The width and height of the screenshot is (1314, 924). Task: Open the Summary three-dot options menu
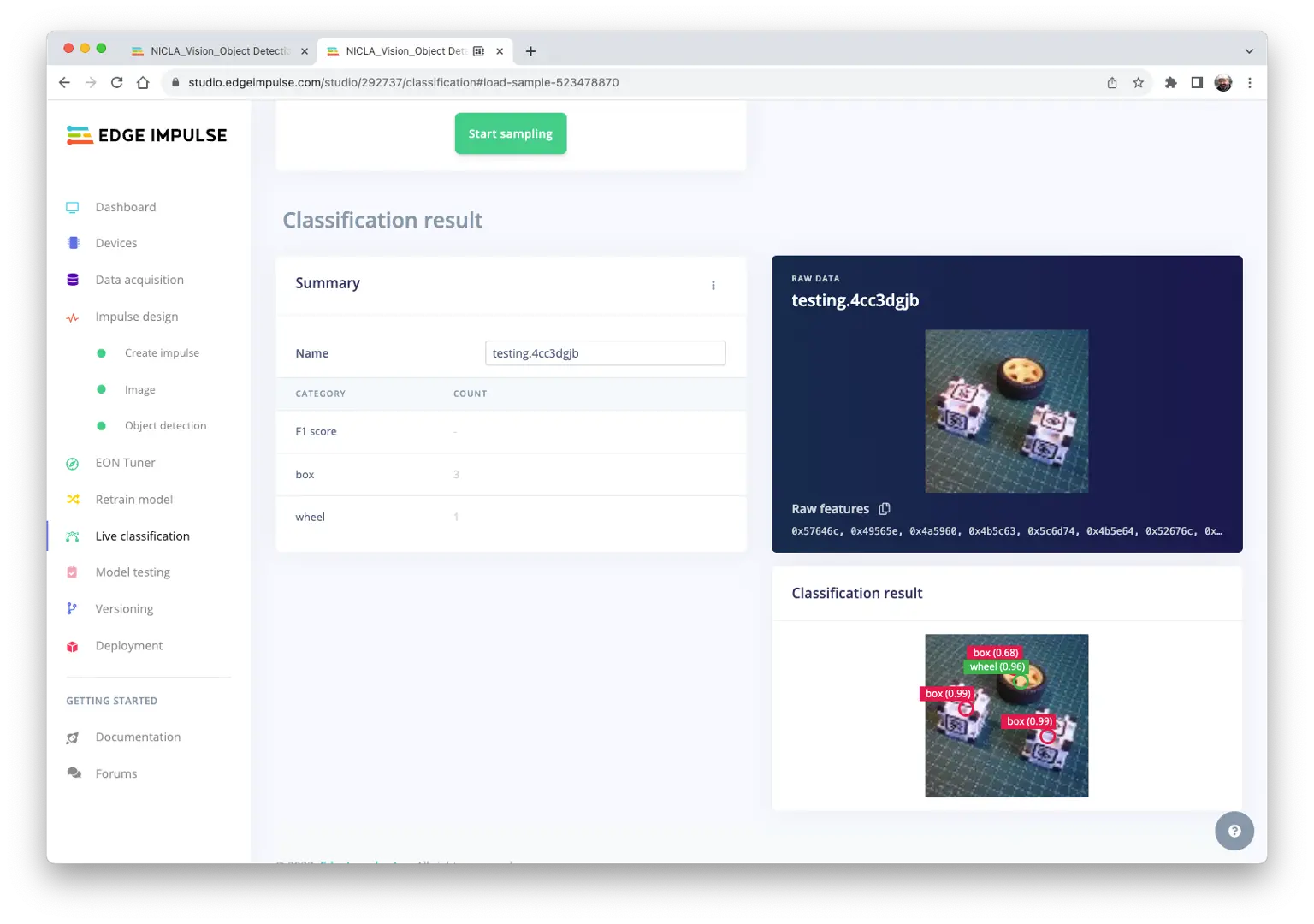point(713,285)
